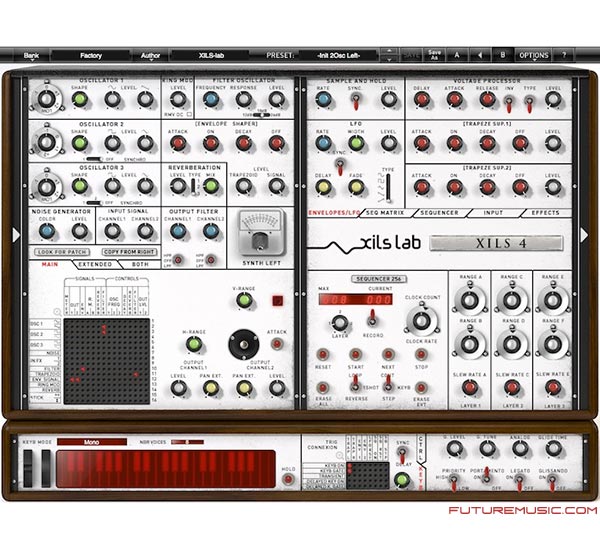Expand the left side panel arrow
Screen dimensions: 600x550
point(16,235)
